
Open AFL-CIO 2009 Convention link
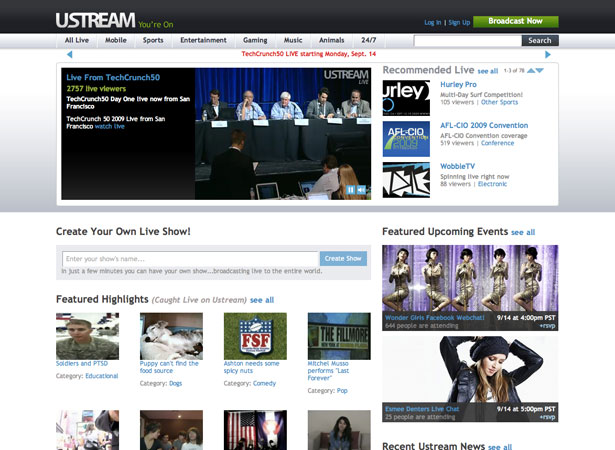pyautogui.click(x=484, y=126)
